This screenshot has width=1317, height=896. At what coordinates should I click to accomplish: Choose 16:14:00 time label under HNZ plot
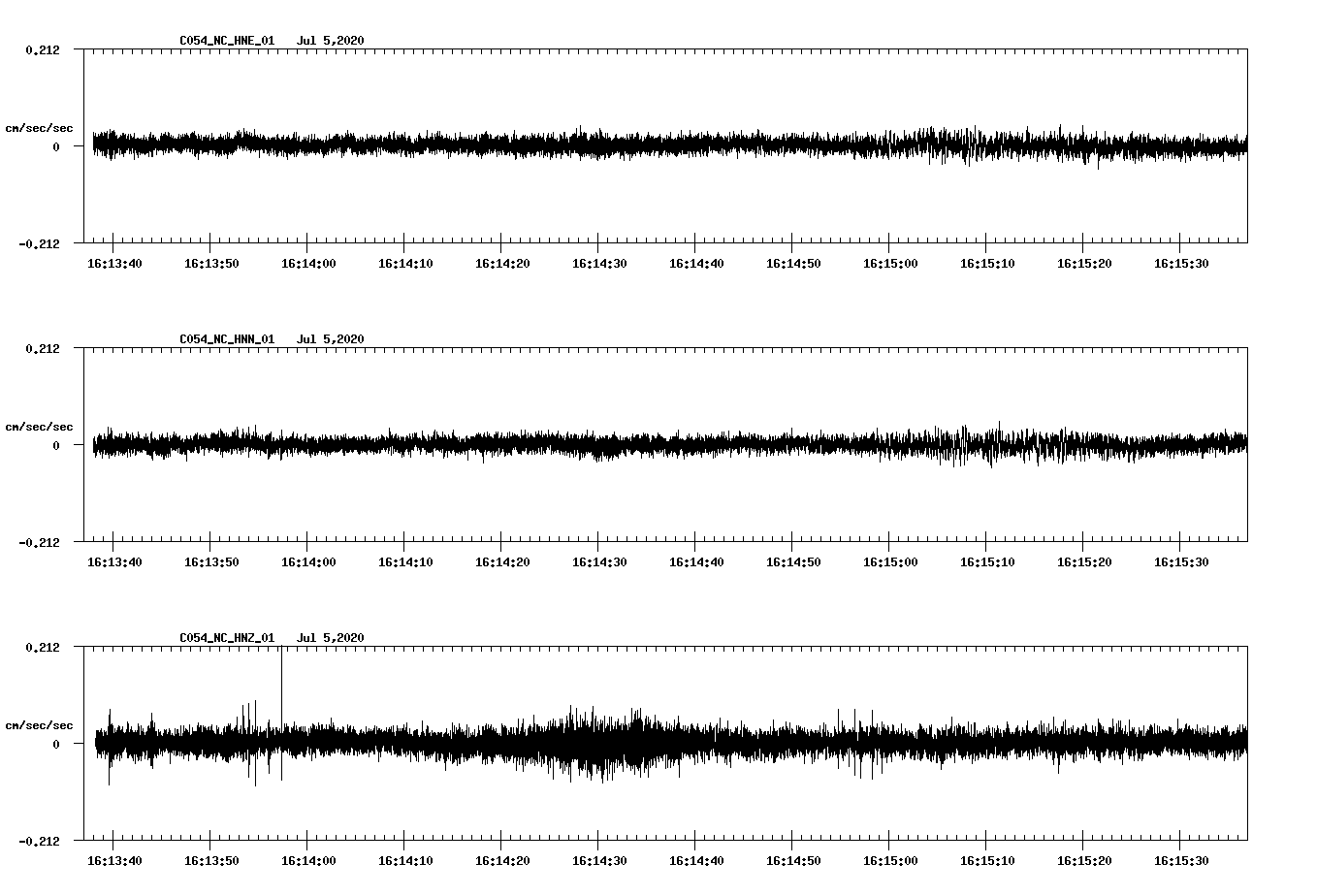(x=308, y=861)
